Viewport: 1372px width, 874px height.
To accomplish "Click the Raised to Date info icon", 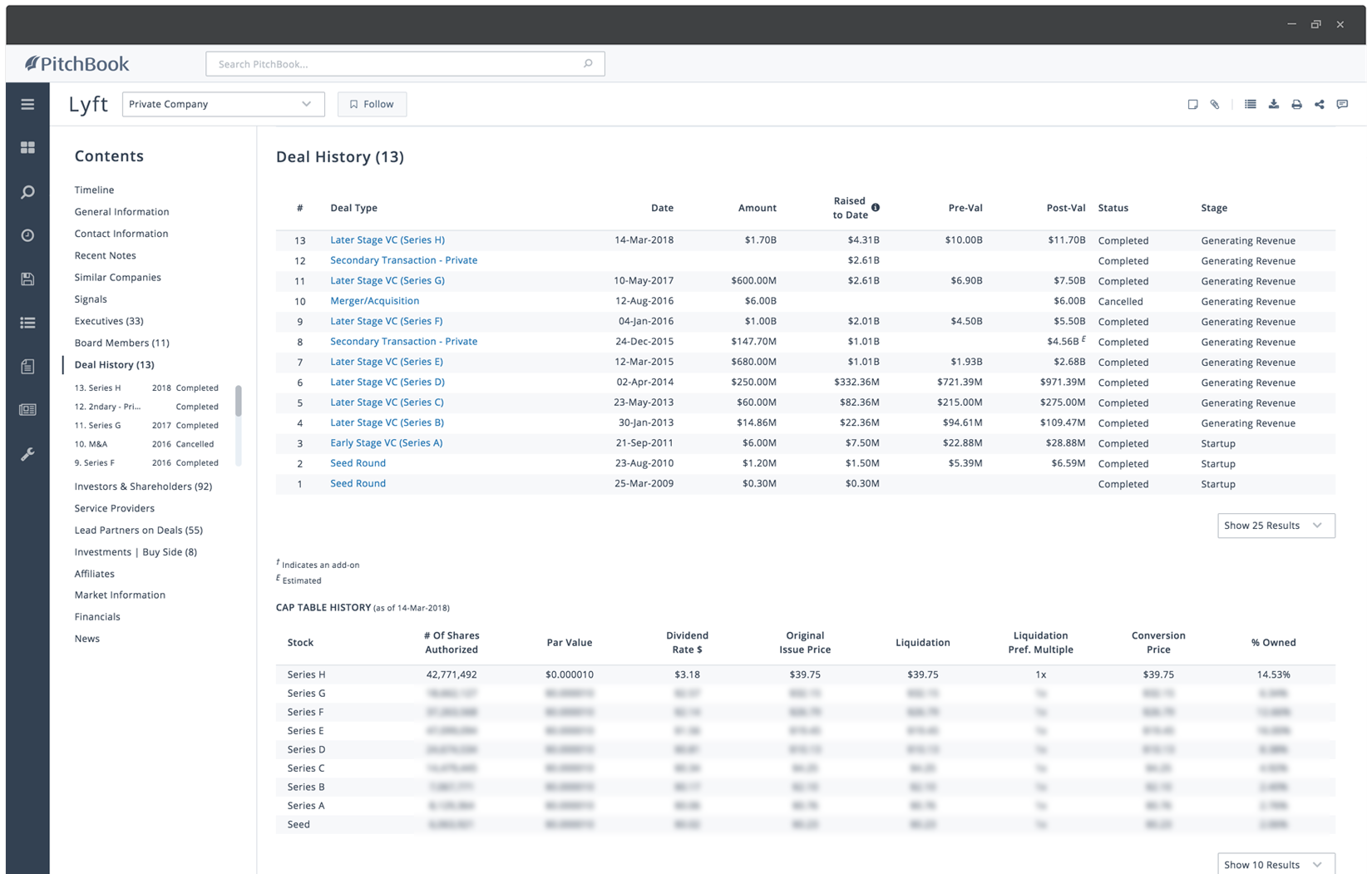I will point(876,207).
